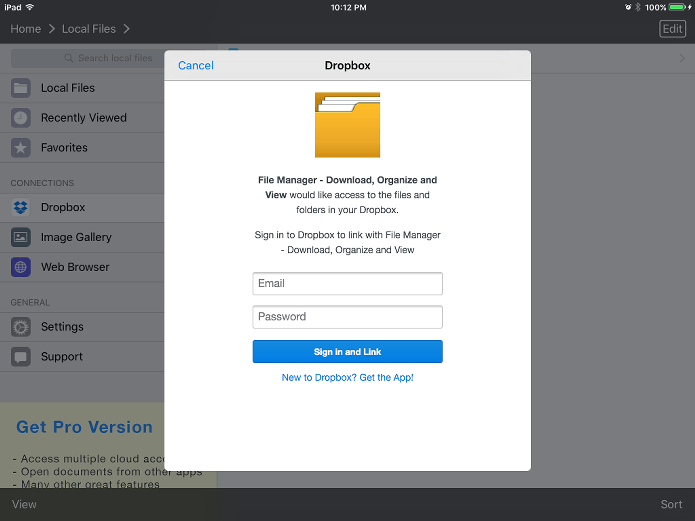Select the Recently Viewed label

click(84, 118)
